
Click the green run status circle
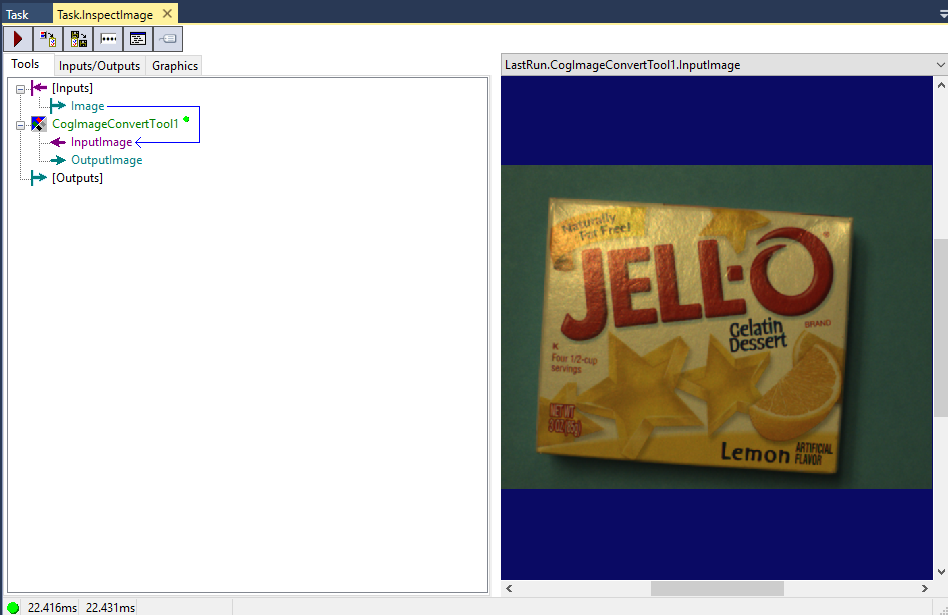[x=13, y=607]
